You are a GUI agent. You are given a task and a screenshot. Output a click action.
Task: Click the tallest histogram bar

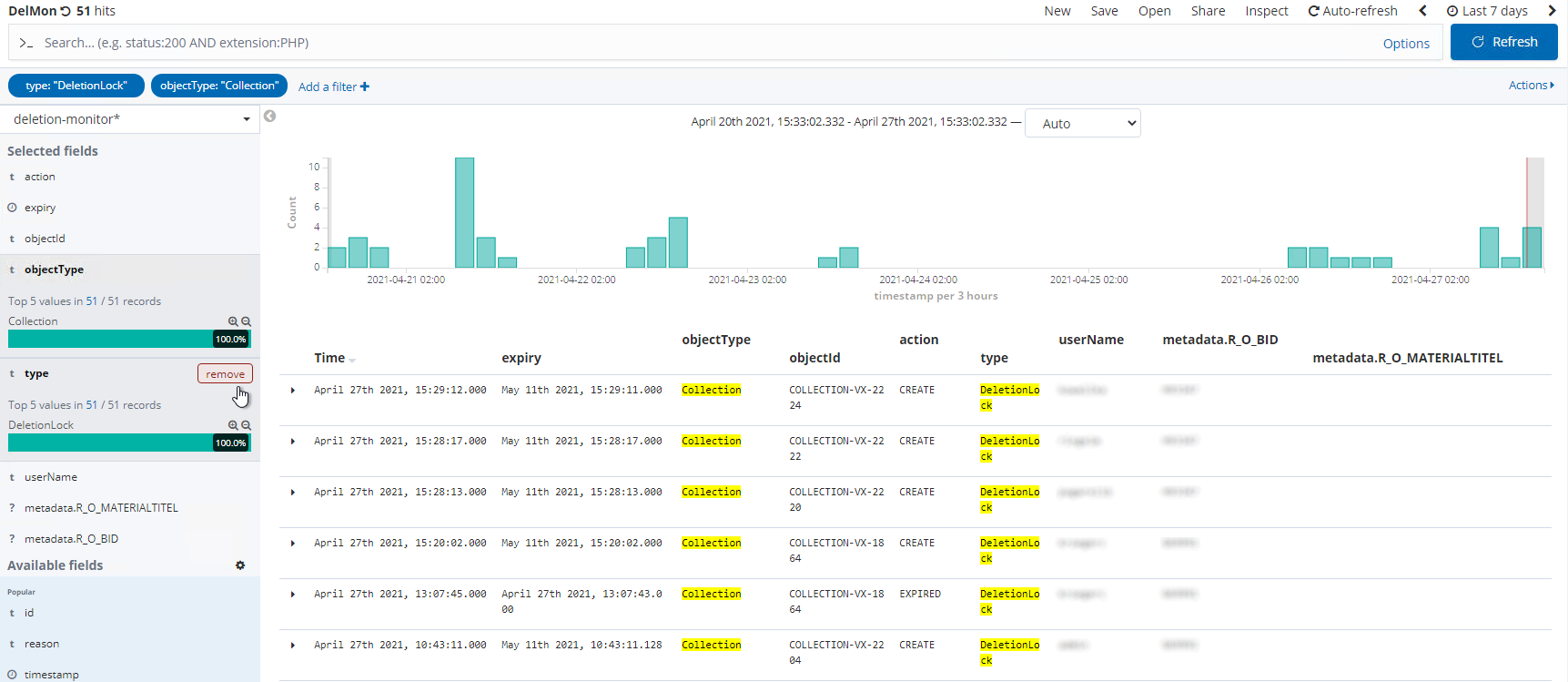464,212
